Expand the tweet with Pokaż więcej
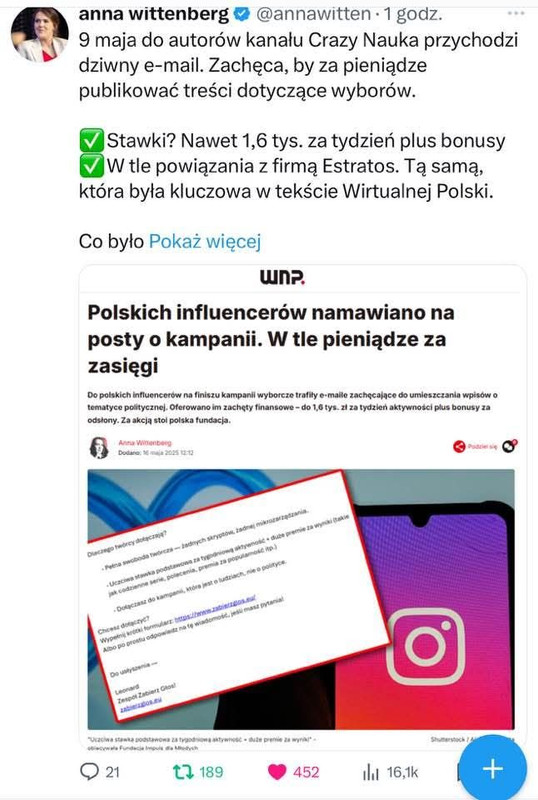Image resolution: width=538 pixels, height=800 pixels. pos(205,241)
